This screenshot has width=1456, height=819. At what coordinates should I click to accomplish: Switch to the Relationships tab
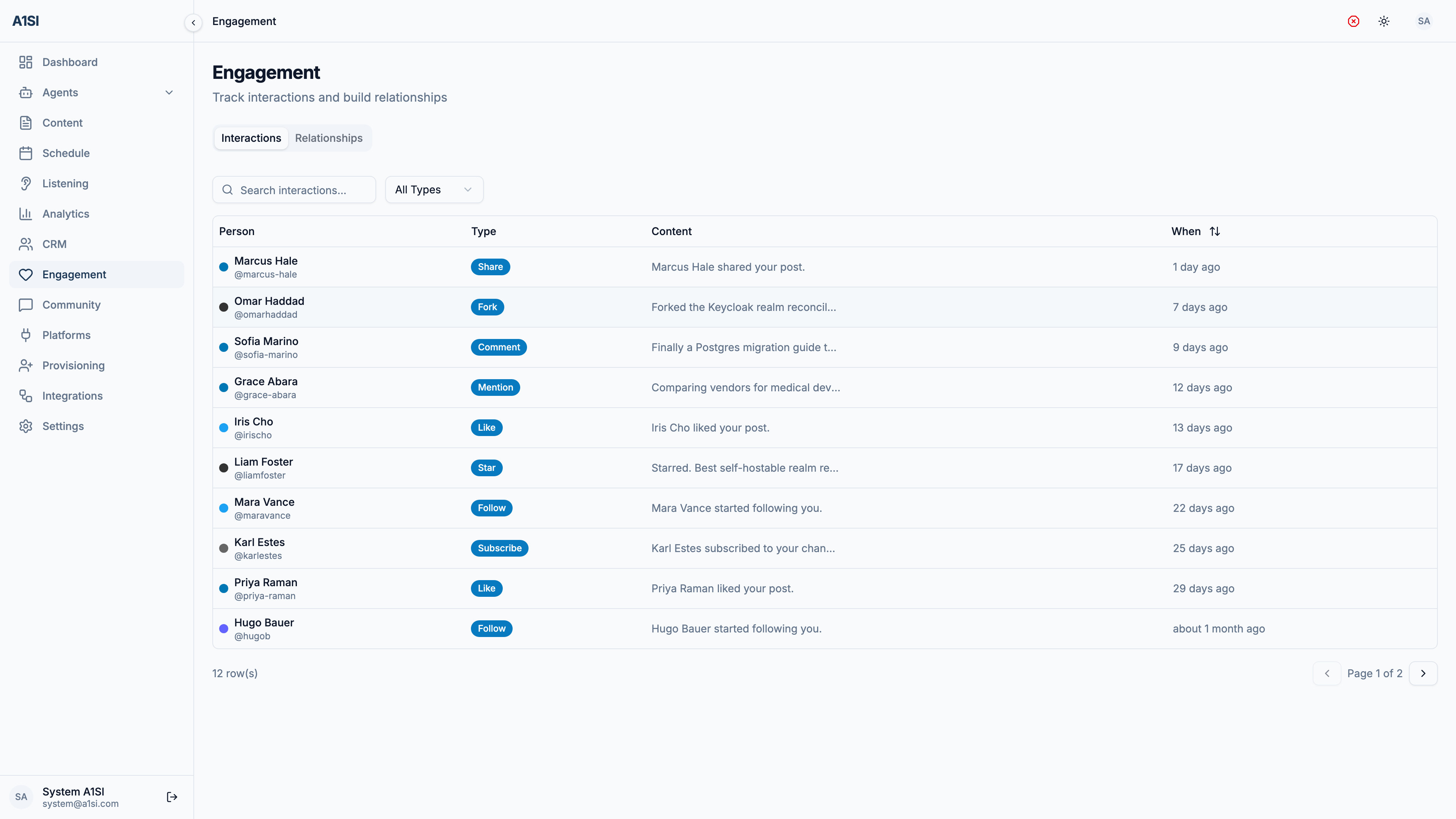pos(329,138)
